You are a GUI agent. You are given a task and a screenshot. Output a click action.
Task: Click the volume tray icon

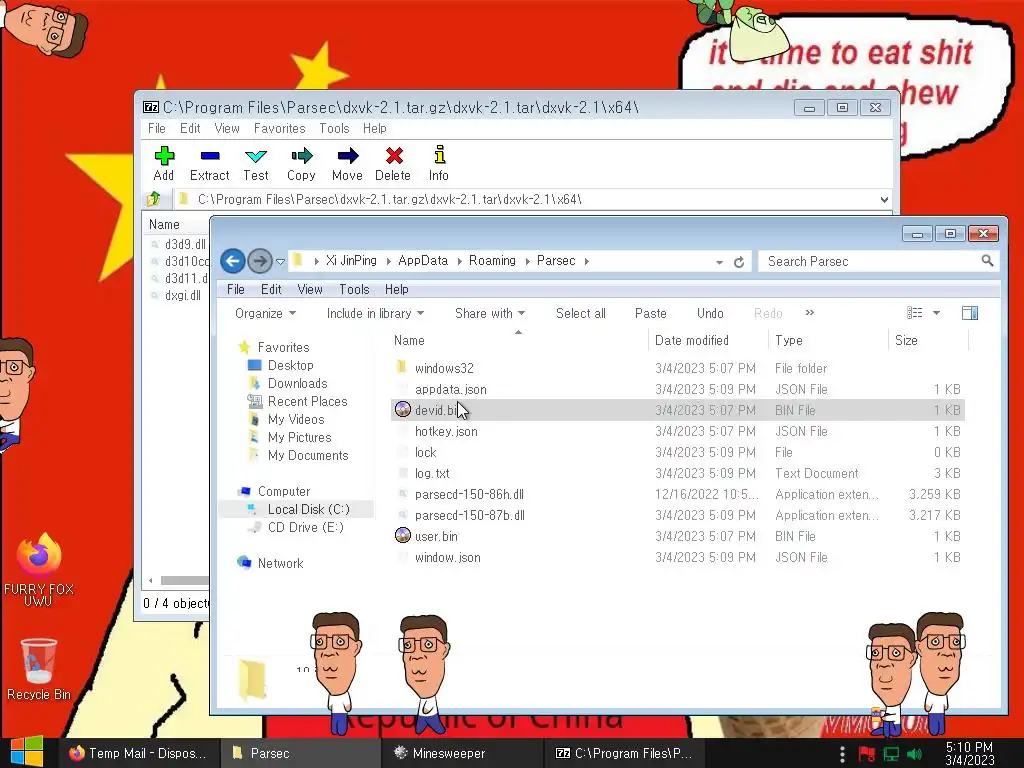pos(915,754)
